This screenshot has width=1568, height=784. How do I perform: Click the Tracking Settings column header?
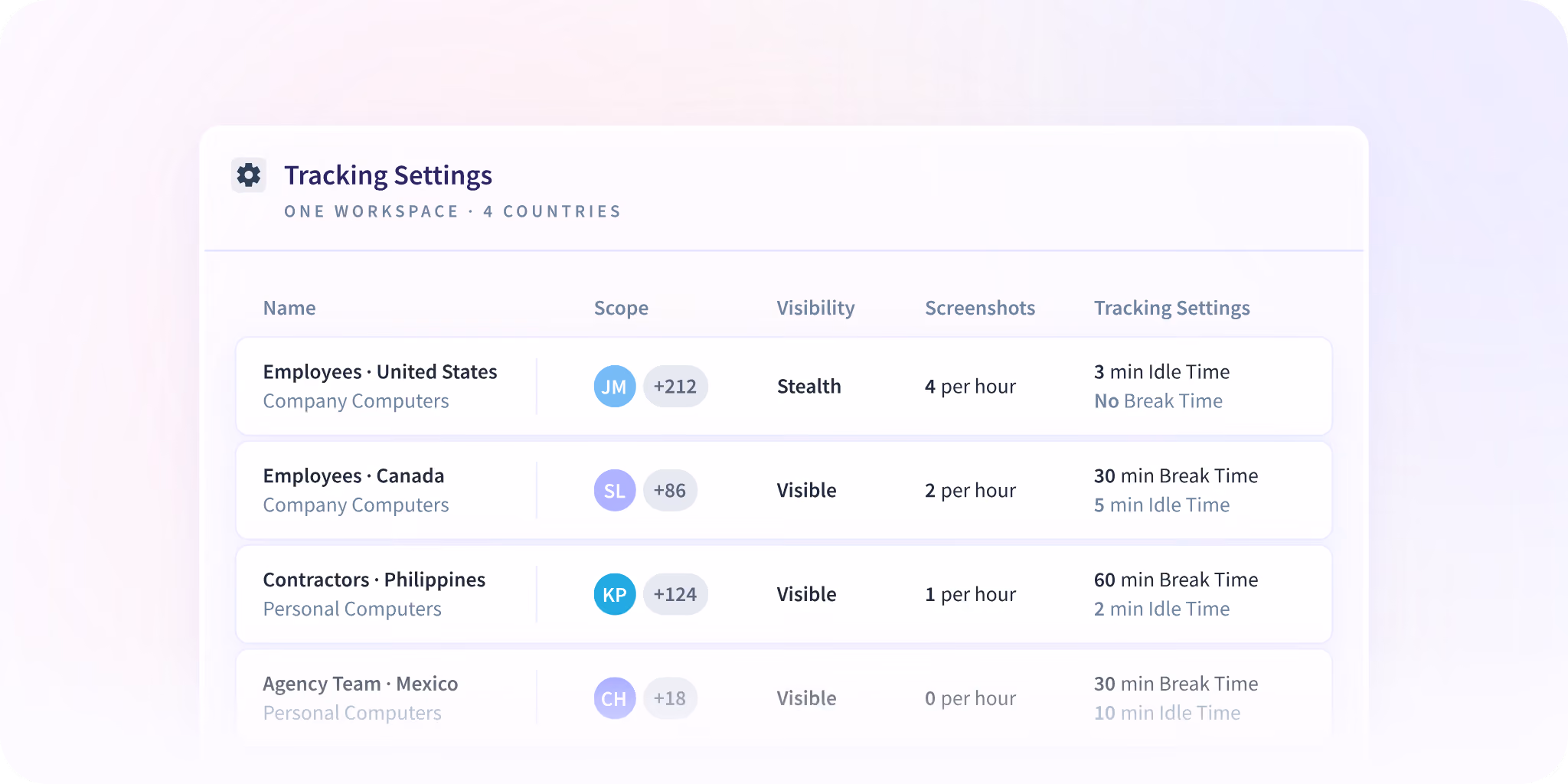pos(1171,309)
